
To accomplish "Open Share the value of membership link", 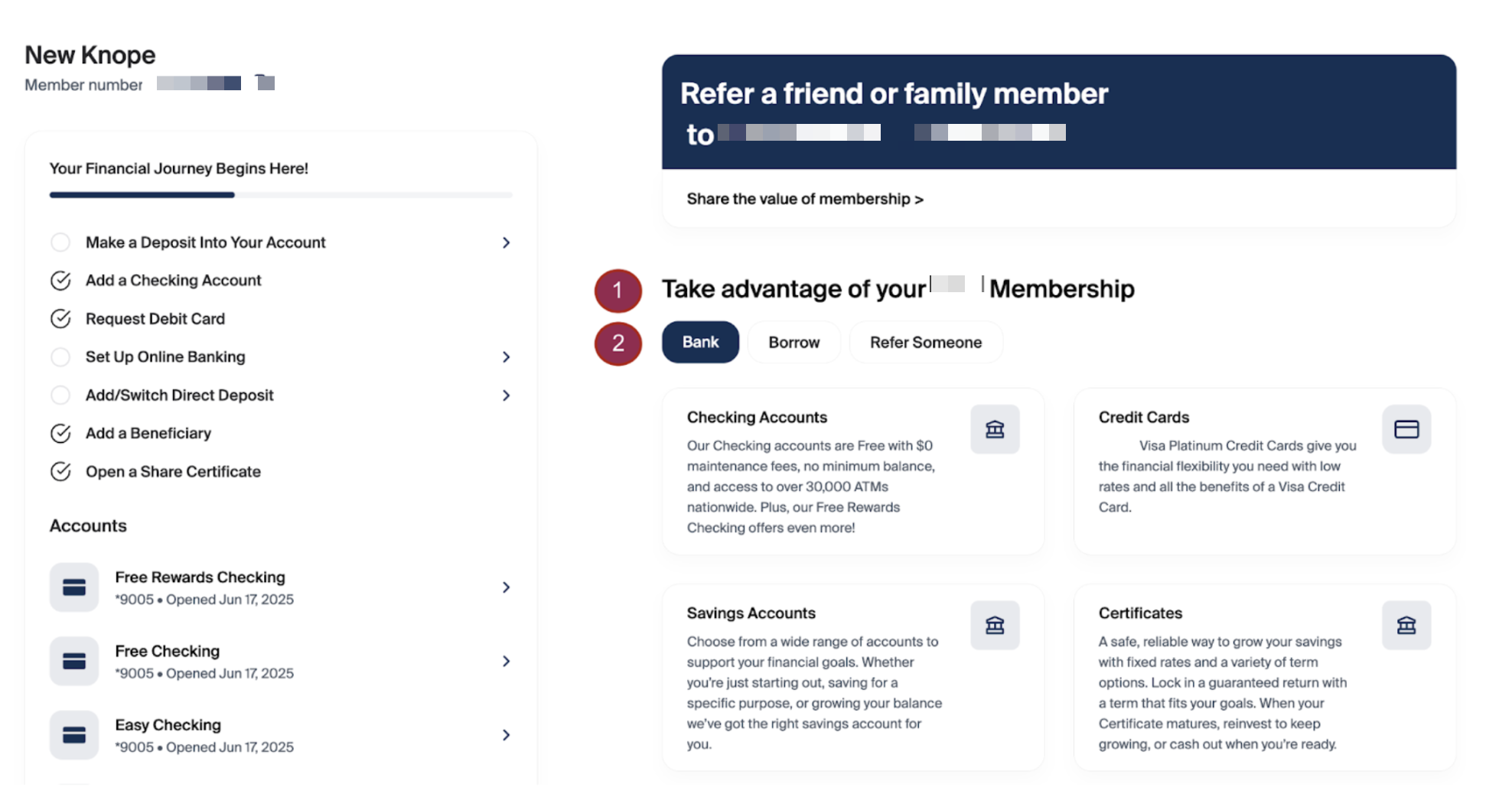I will pyautogui.click(x=804, y=199).
